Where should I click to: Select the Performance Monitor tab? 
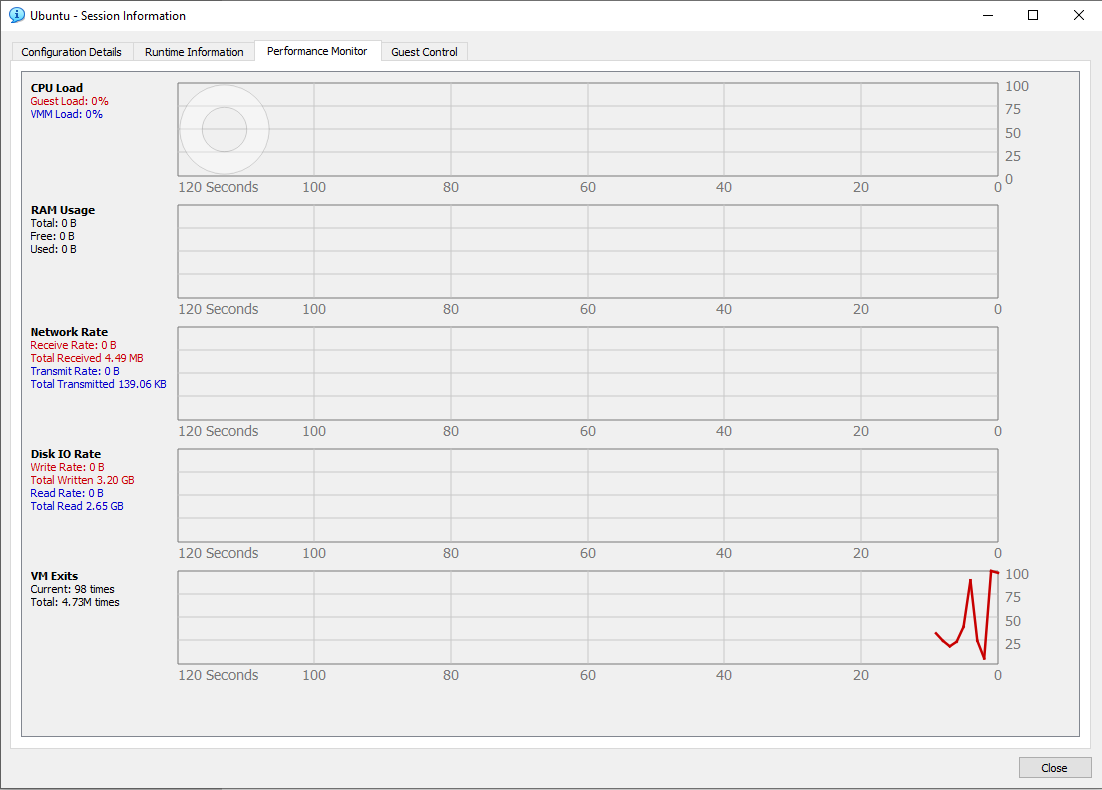click(317, 51)
